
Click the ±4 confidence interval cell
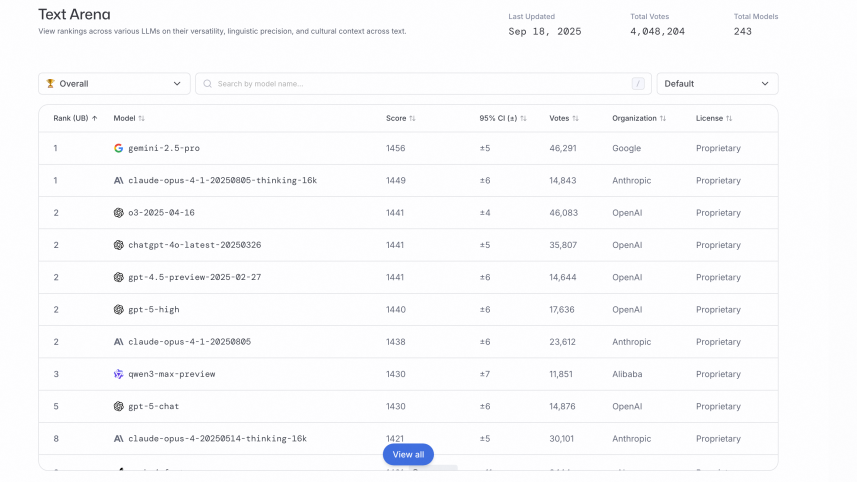(x=485, y=213)
